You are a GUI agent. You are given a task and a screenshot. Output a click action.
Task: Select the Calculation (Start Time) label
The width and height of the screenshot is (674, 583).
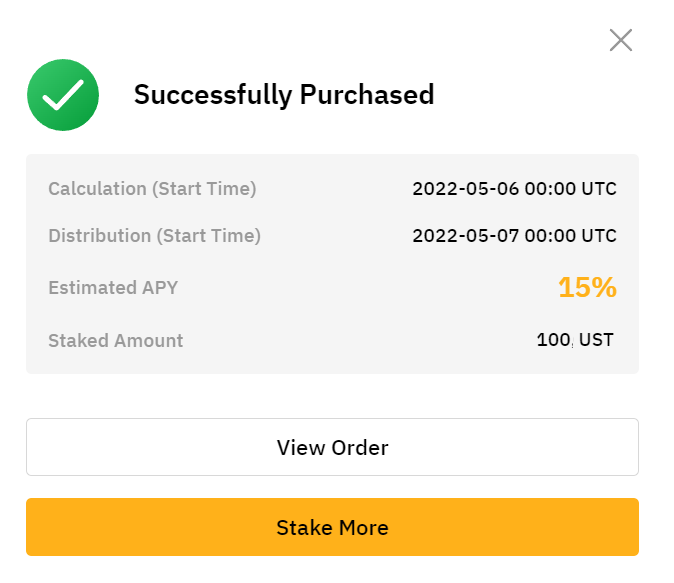pyautogui.click(x=152, y=188)
